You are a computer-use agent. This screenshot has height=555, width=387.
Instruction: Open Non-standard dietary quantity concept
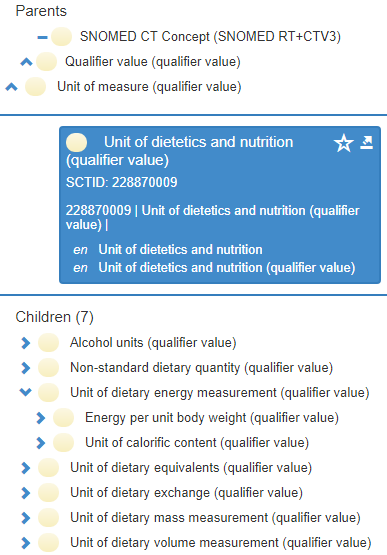(201, 368)
